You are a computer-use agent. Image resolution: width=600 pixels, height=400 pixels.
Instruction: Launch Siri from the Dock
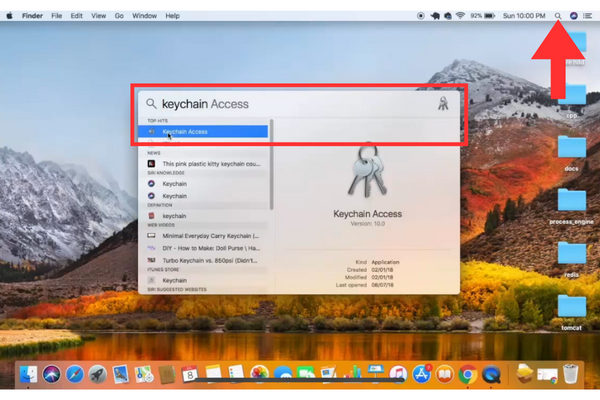click(51, 374)
